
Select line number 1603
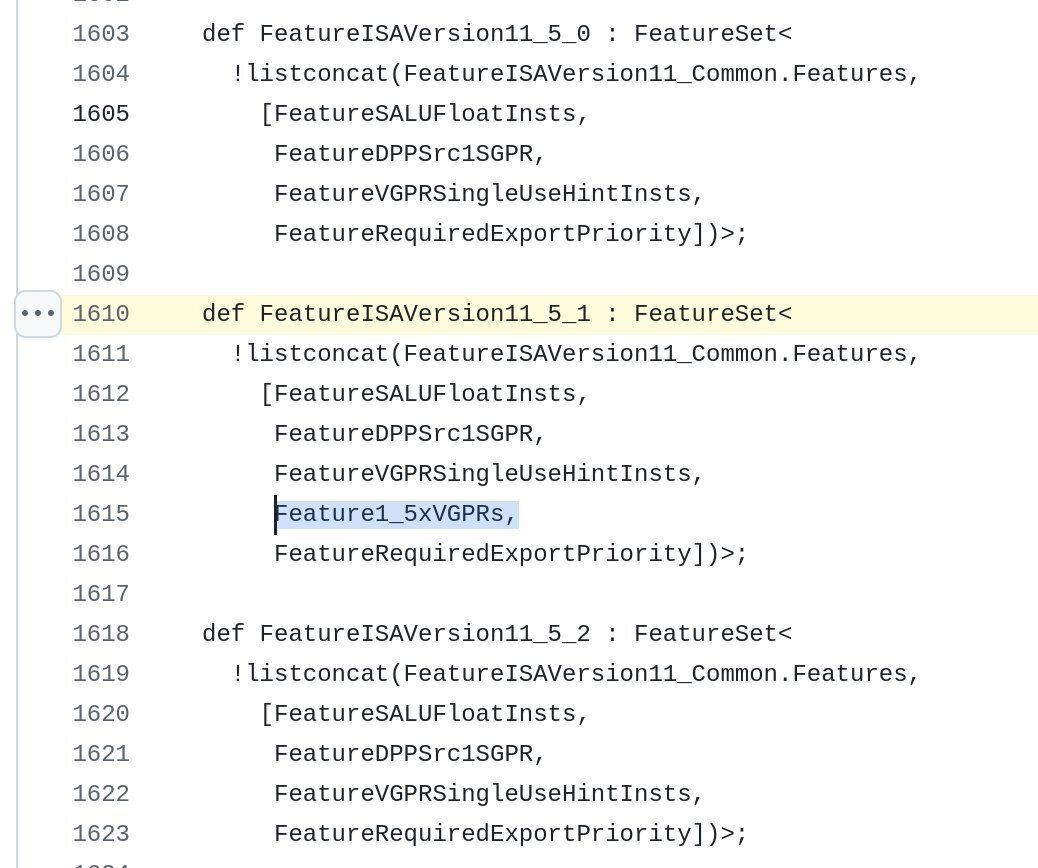(101, 34)
